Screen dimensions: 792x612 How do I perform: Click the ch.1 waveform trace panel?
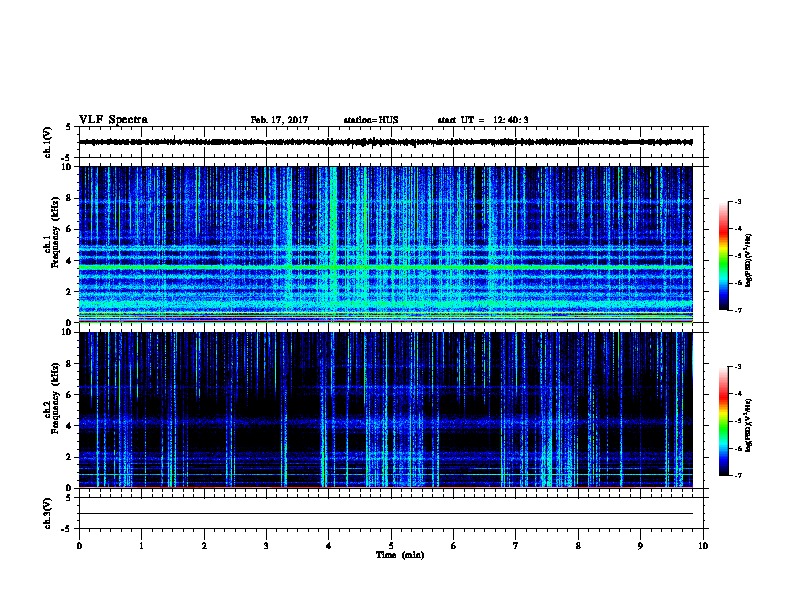391,142
